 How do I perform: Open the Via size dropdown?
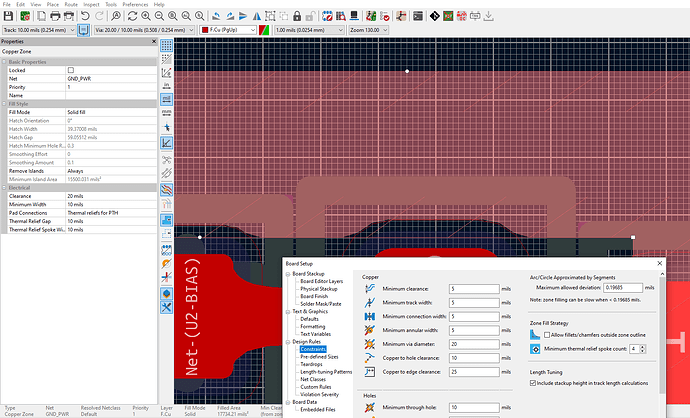(x=144, y=30)
